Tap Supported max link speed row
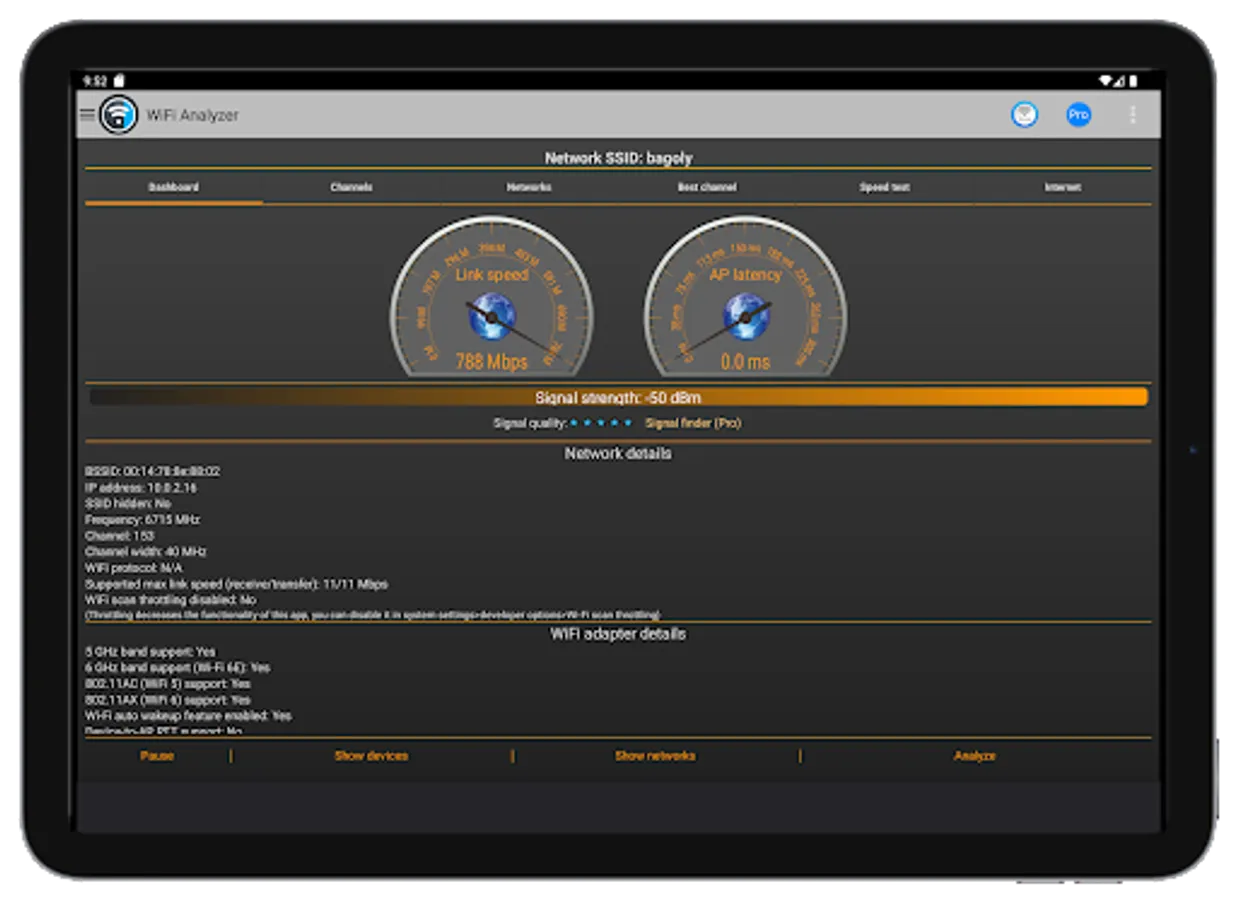1235x900 pixels. click(237, 583)
